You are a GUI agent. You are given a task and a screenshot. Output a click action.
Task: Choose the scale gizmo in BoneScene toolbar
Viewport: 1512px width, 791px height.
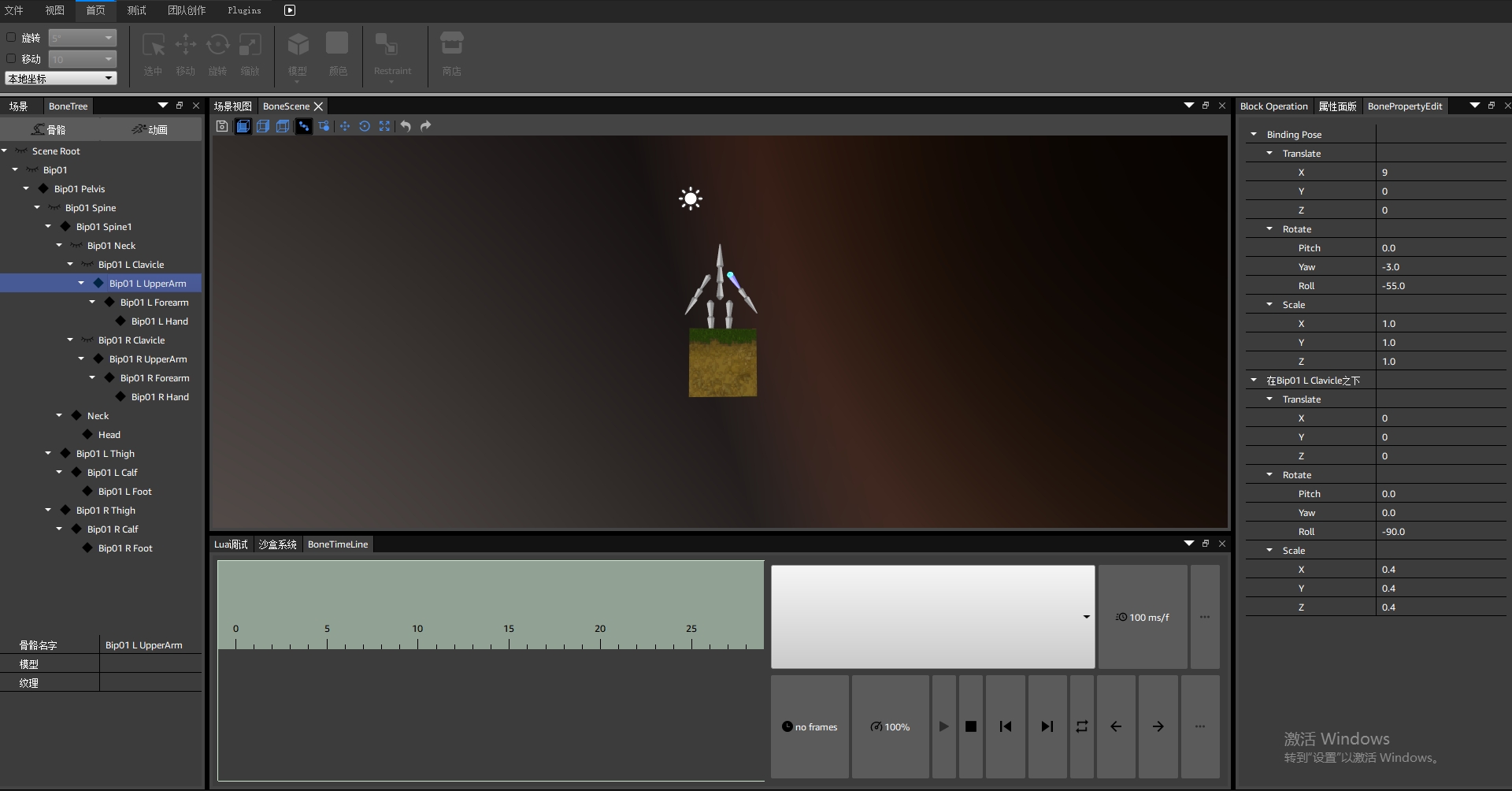click(384, 126)
